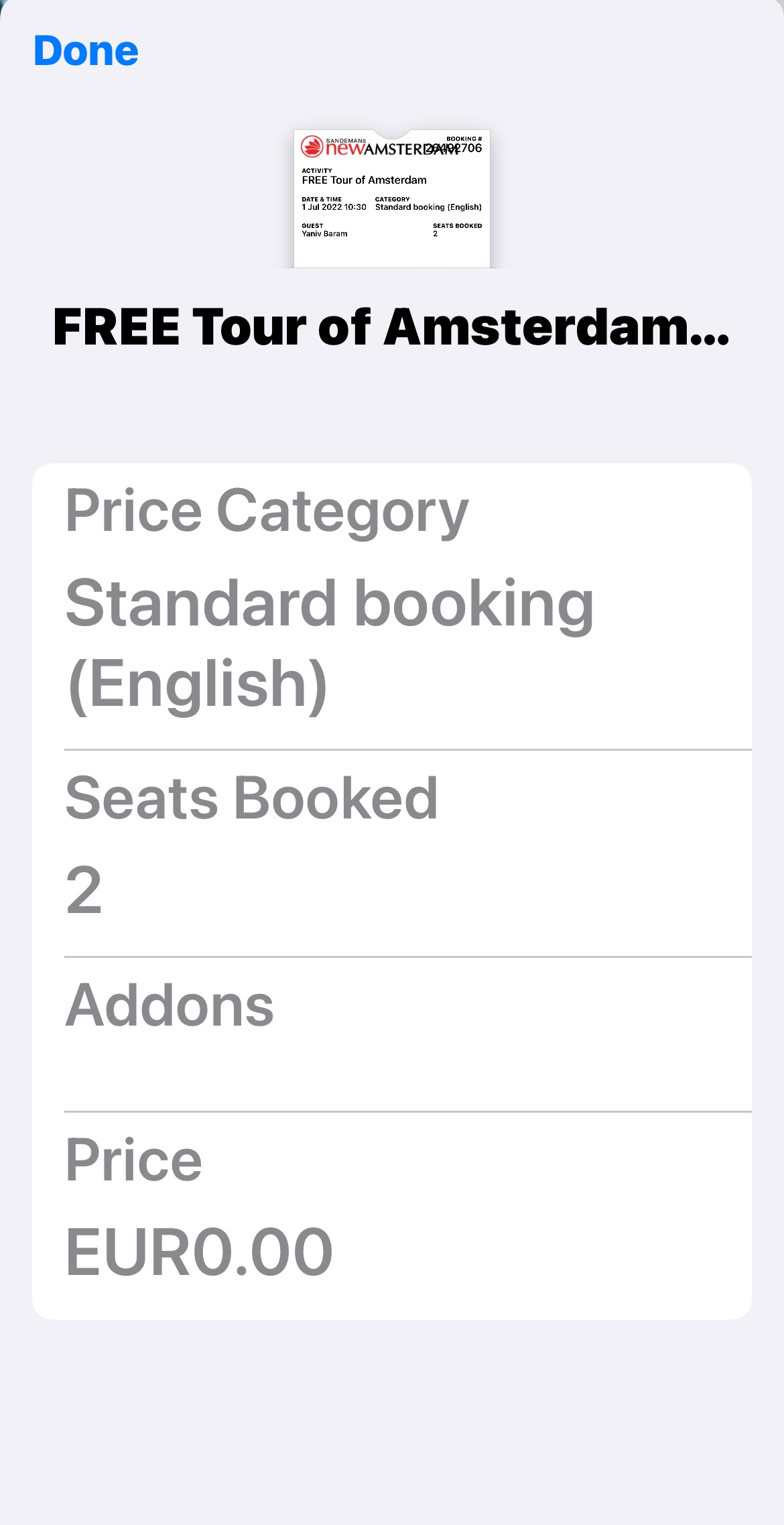This screenshot has height=1525, width=784.
Task: Tap the semicircular notch atop the pass
Action: click(x=391, y=133)
